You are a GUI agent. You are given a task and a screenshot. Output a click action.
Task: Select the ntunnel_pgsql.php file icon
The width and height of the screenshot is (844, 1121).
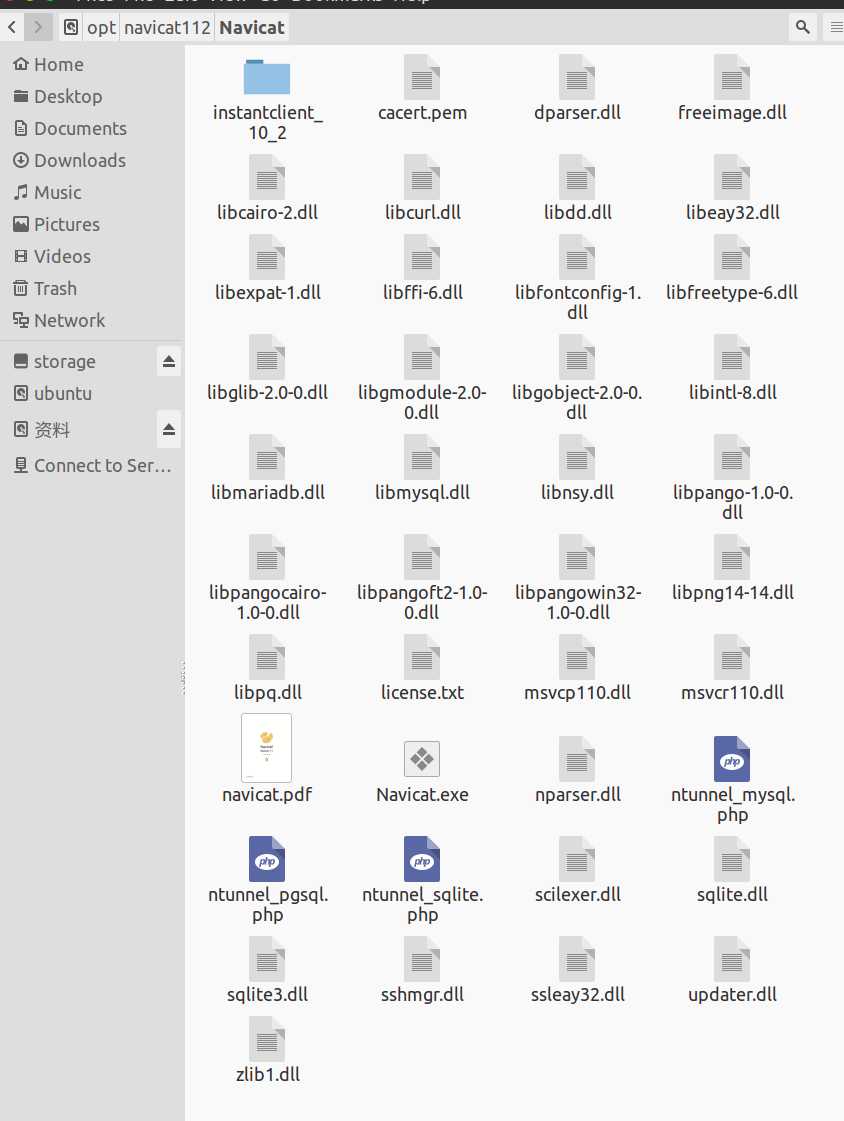click(x=267, y=859)
